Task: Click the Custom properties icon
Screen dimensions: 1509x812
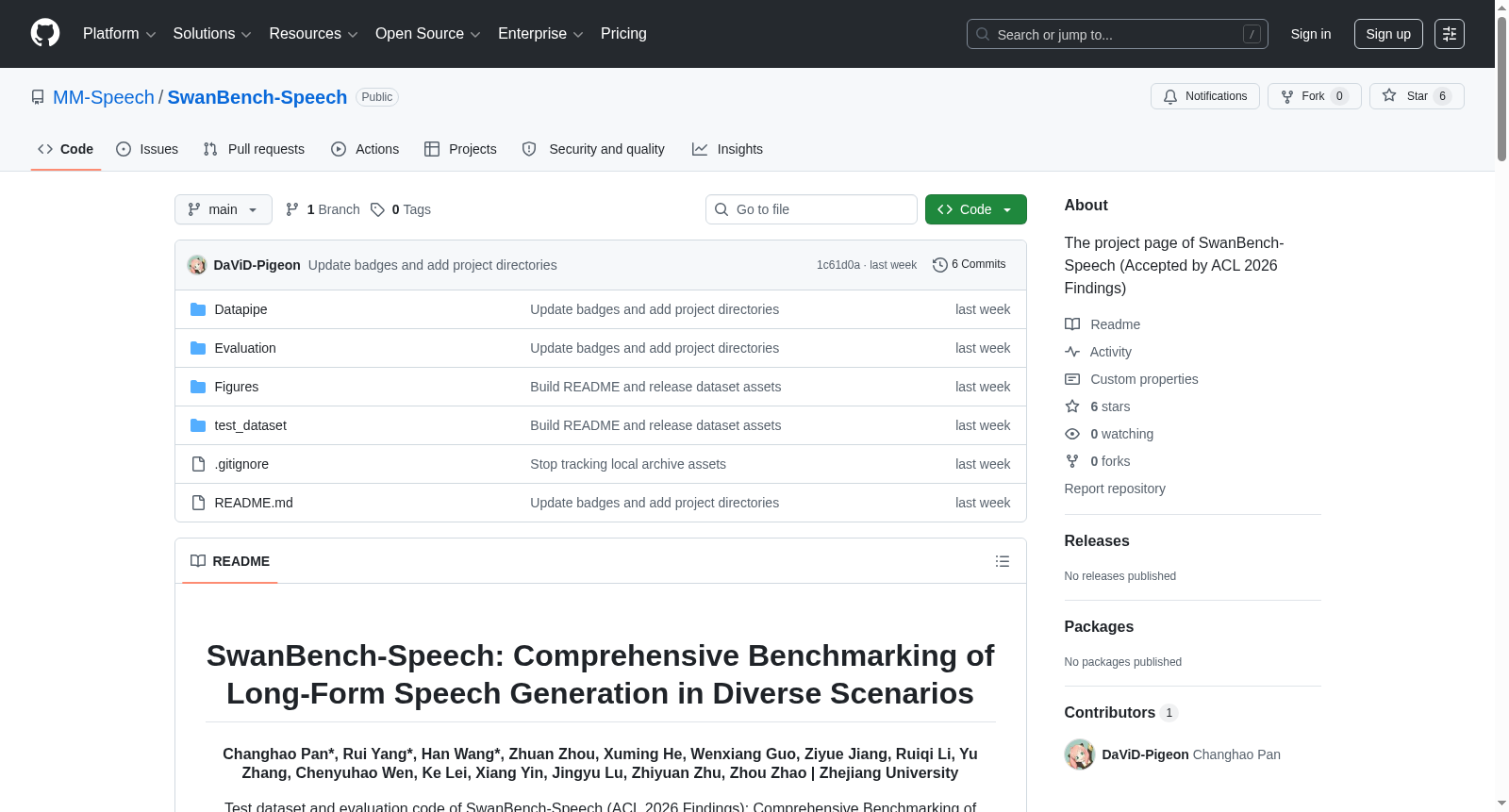Action: point(1072,379)
